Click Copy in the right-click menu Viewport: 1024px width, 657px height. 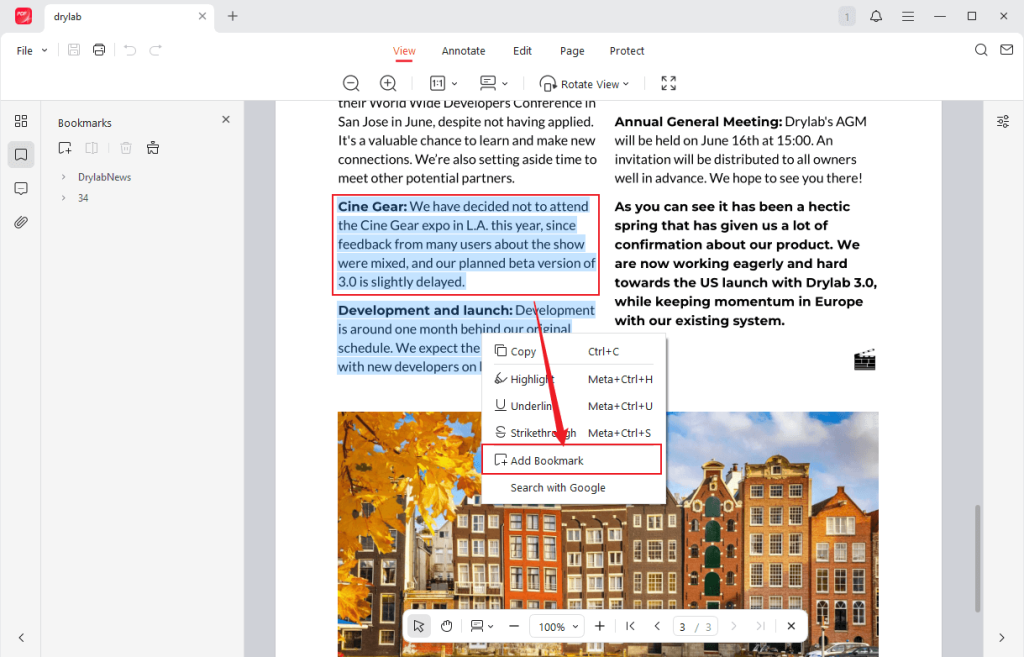click(x=524, y=351)
